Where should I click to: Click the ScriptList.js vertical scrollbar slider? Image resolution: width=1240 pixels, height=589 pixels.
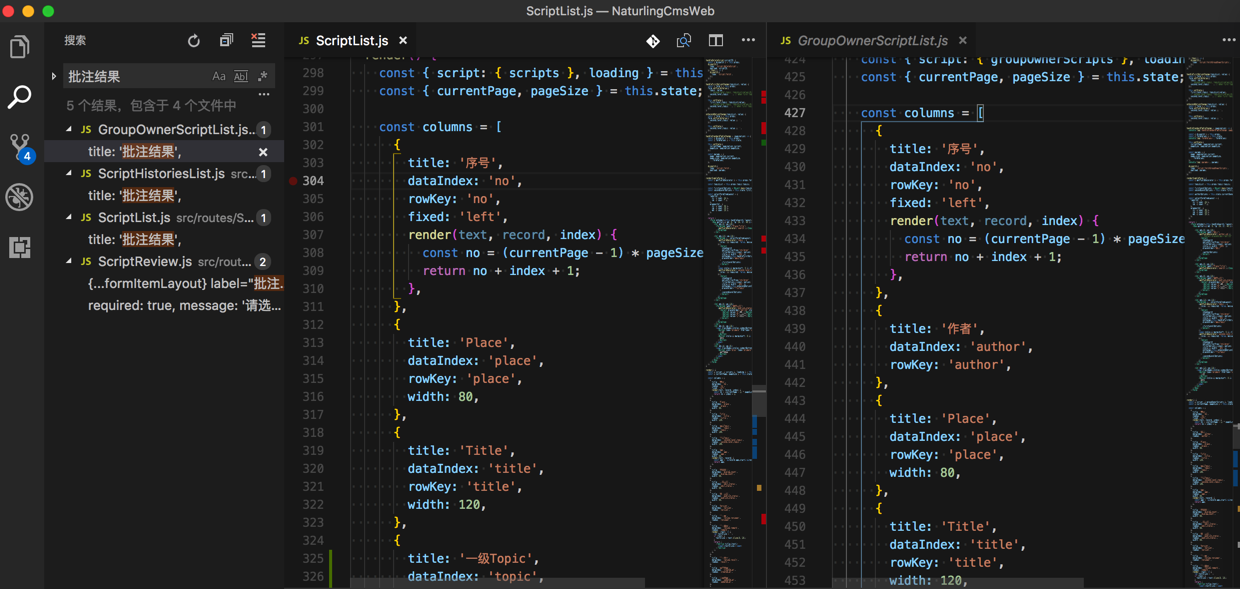(760, 400)
